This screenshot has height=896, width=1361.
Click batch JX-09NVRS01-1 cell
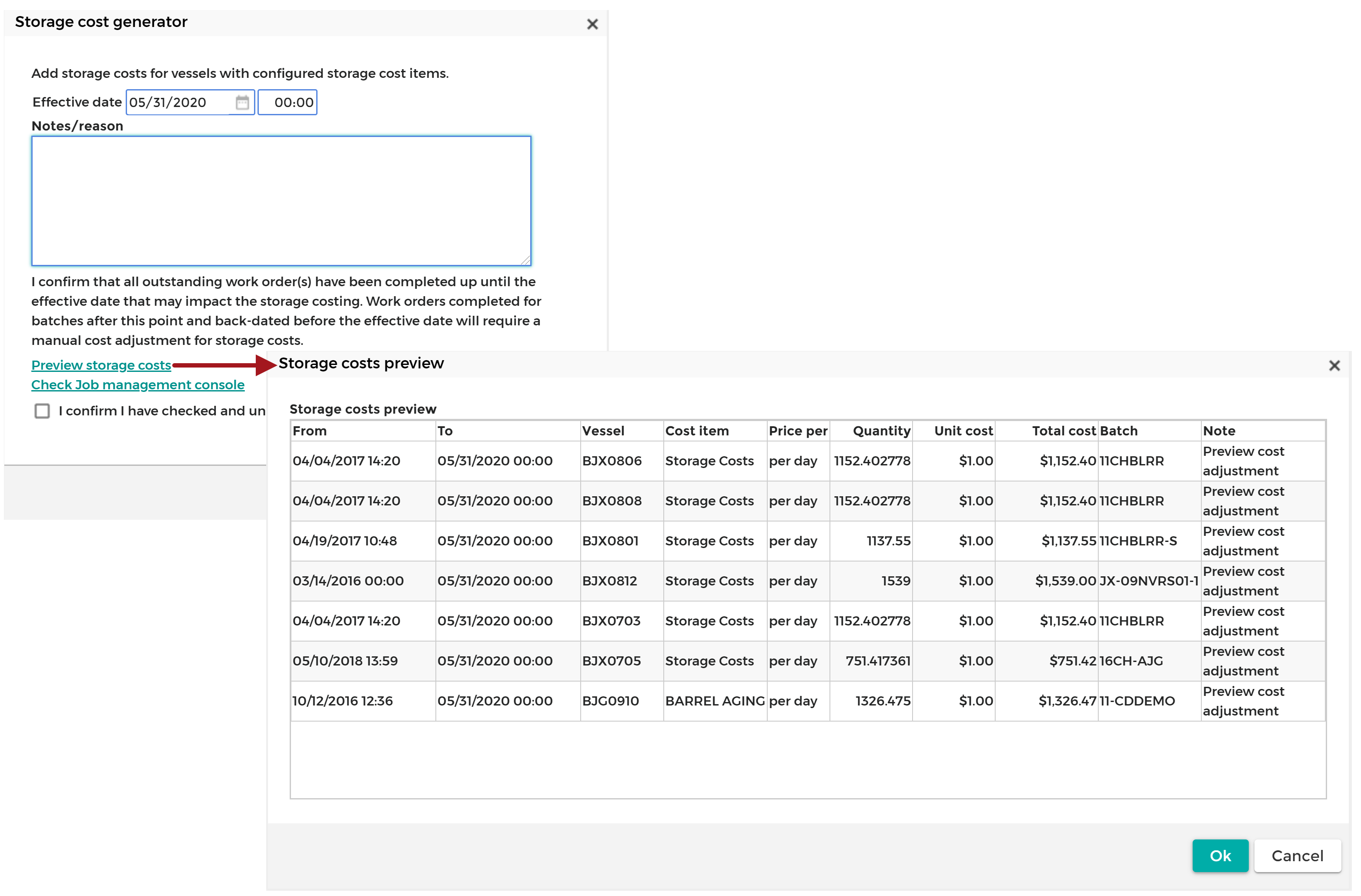click(x=1150, y=582)
